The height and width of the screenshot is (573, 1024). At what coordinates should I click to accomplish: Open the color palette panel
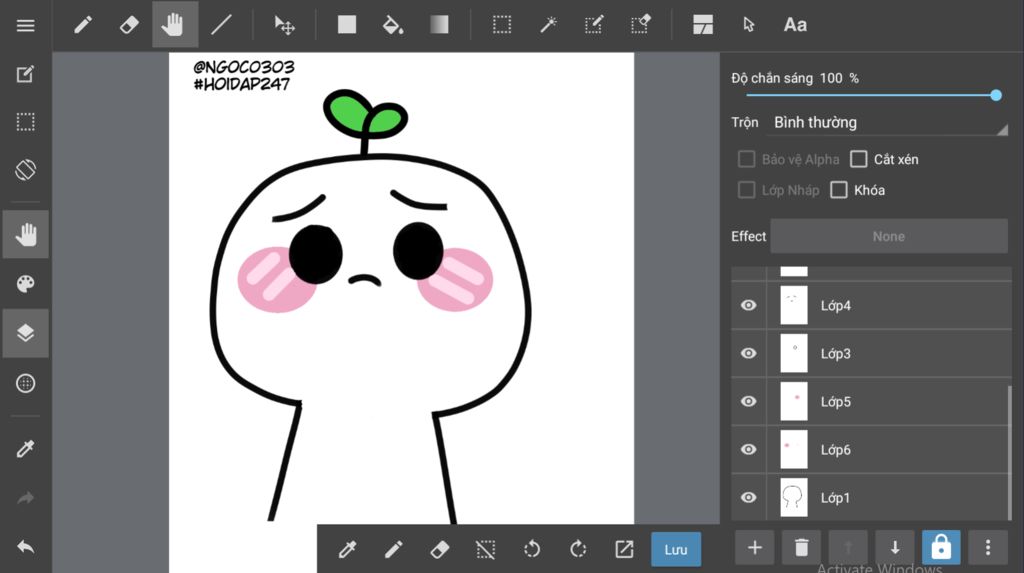(x=25, y=284)
